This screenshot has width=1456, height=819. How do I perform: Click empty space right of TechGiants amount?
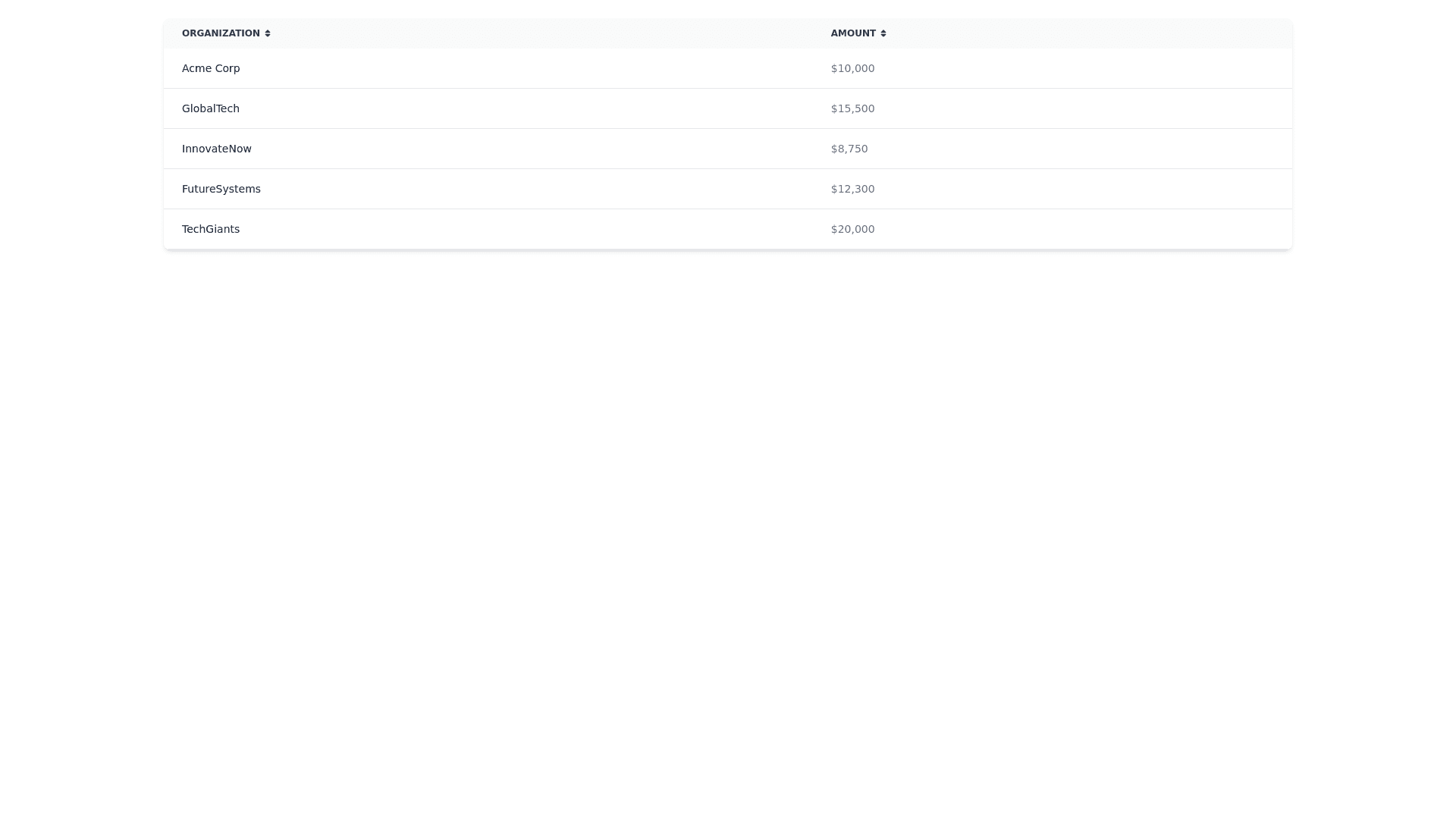1100,229
